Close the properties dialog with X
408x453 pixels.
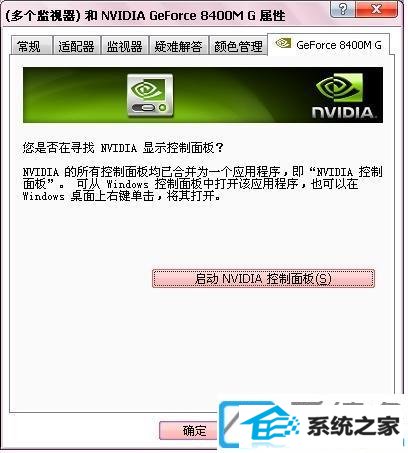[x=377, y=9]
